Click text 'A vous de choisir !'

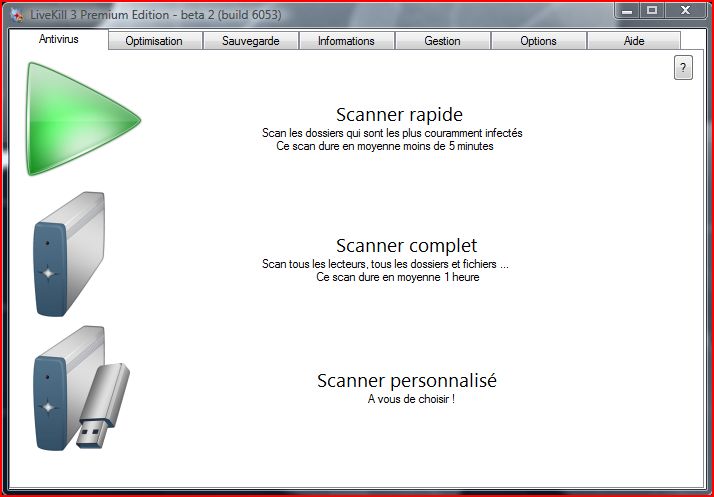pos(411,399)
